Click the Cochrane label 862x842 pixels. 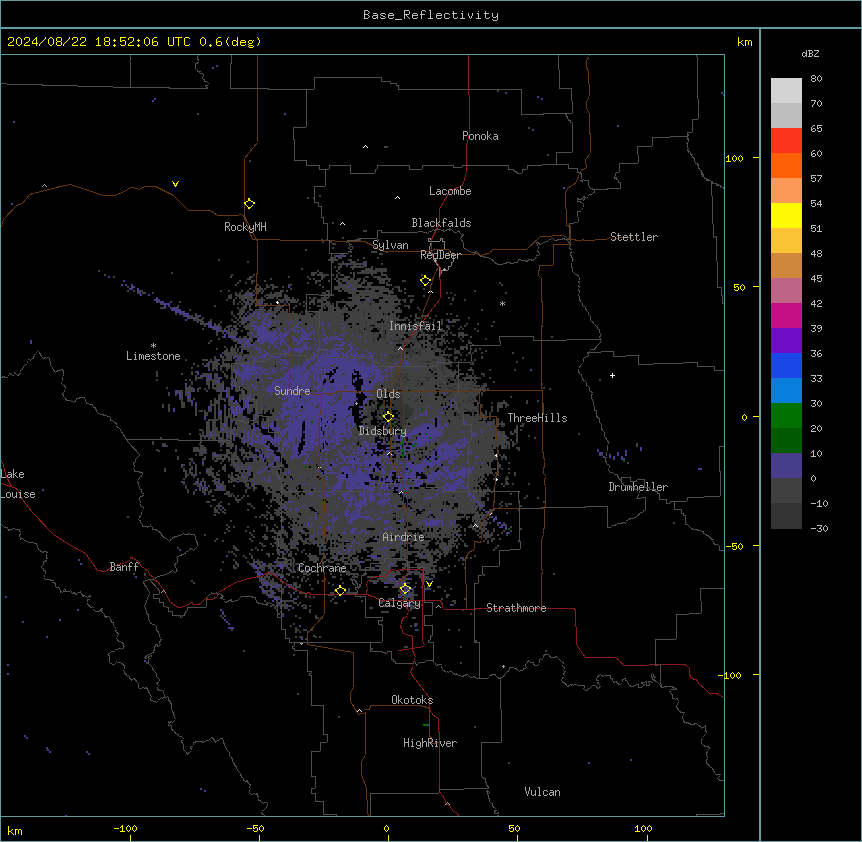(x=322, y=568)
